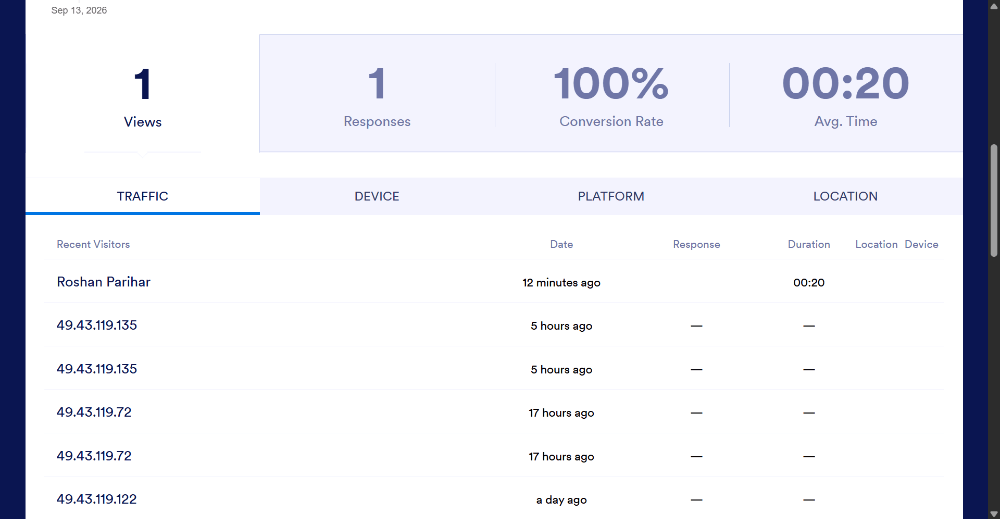Click the Sep 13, 2026 date text
Viewport: 1000px width, 519px height.
79,10
